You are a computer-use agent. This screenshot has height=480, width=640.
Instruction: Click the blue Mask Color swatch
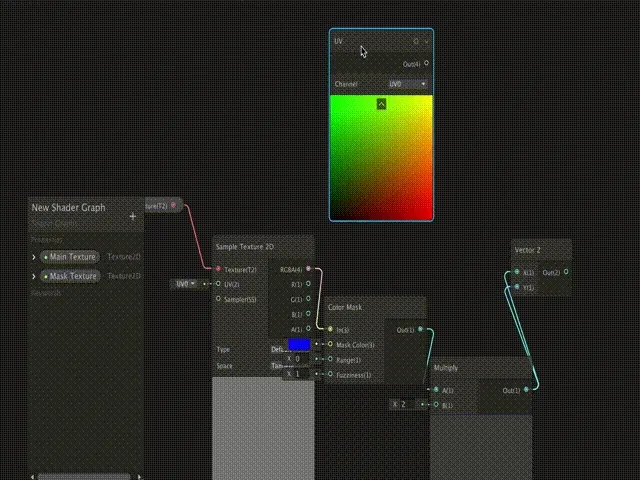(x=299, y=344)
